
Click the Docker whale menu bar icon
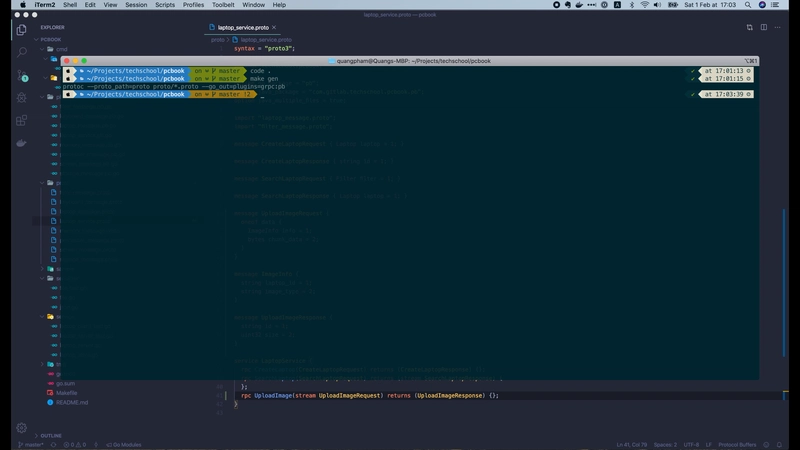click(x=579, y=5)
